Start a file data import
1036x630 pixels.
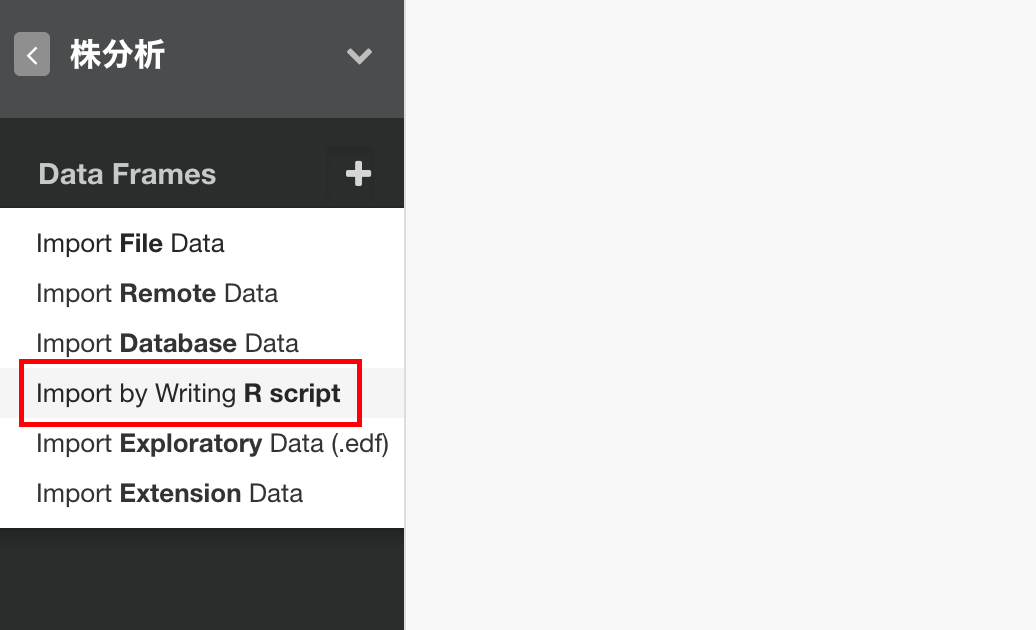(129, 243)
